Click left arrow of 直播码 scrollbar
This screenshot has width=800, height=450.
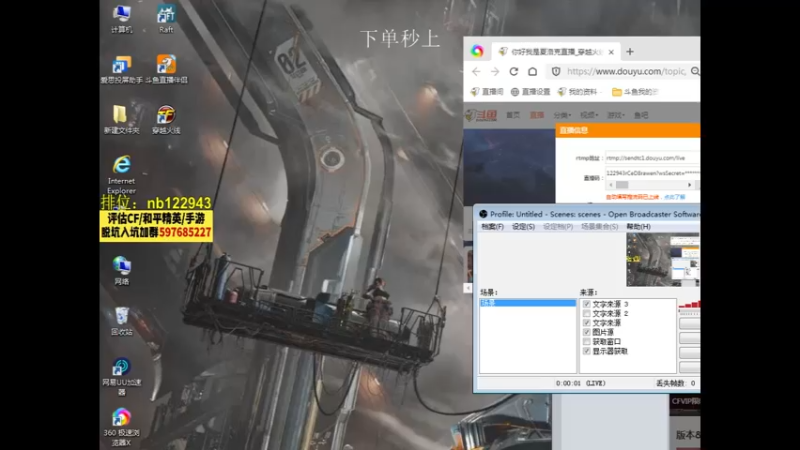click(610, 185)
